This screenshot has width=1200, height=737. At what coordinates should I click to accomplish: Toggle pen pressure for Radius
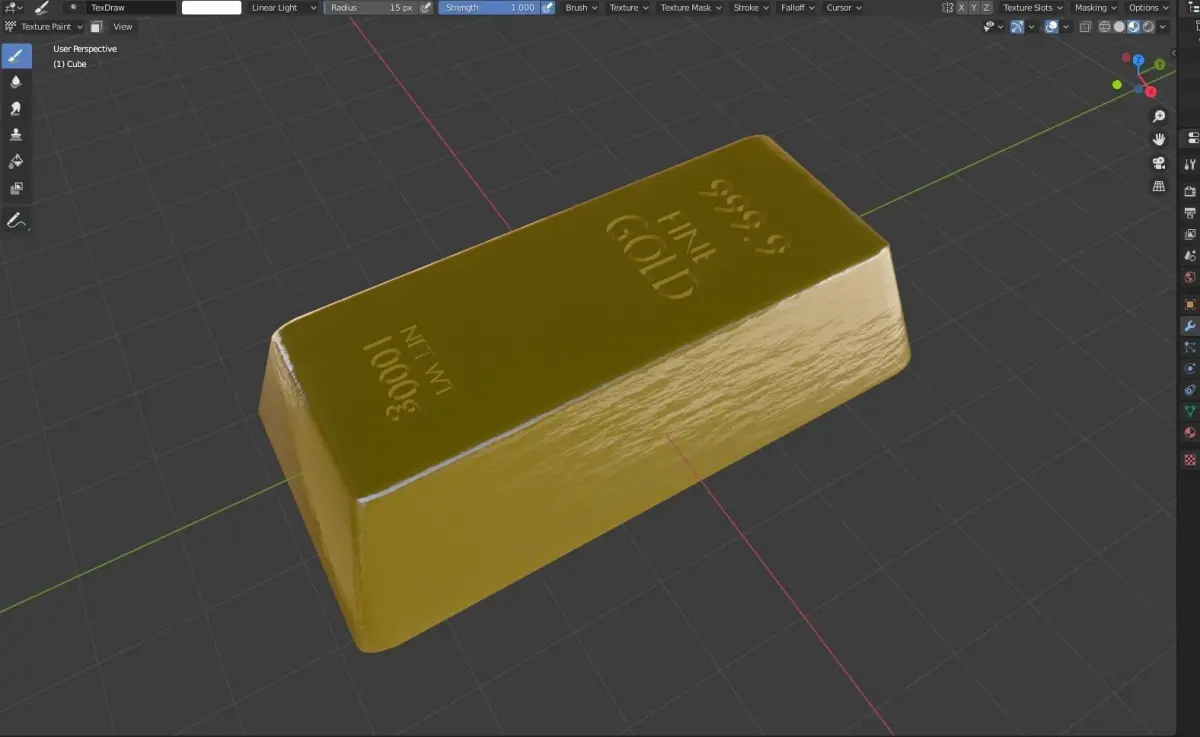(x=426, y=7)
